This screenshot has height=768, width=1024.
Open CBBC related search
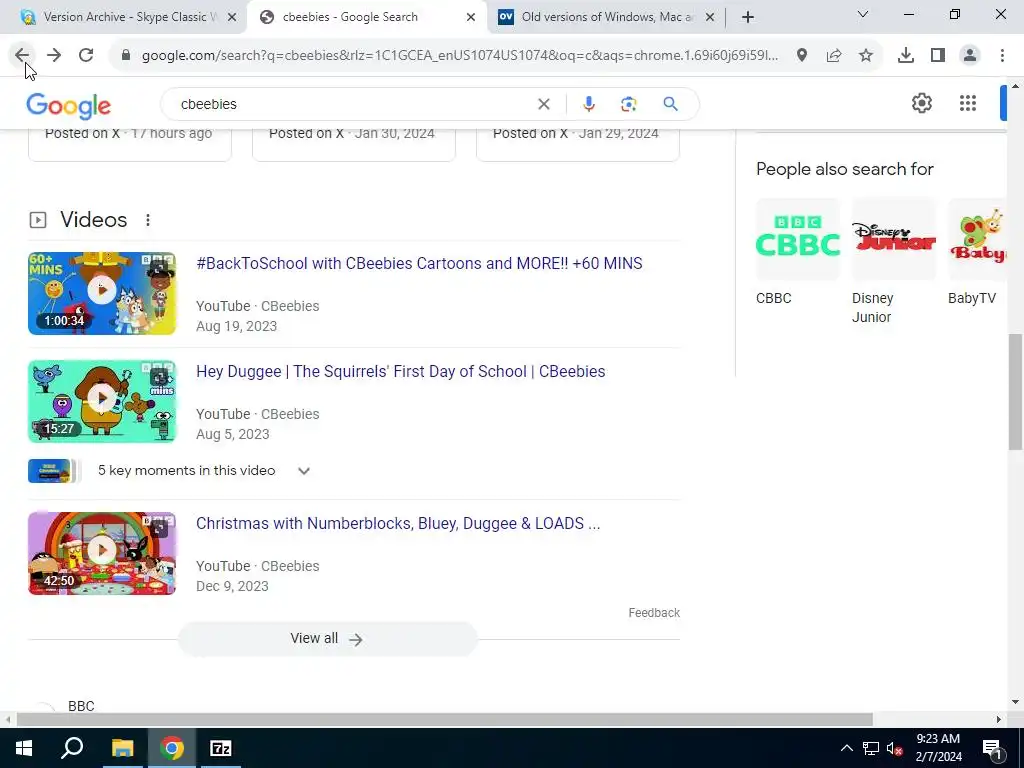point(797,252)
